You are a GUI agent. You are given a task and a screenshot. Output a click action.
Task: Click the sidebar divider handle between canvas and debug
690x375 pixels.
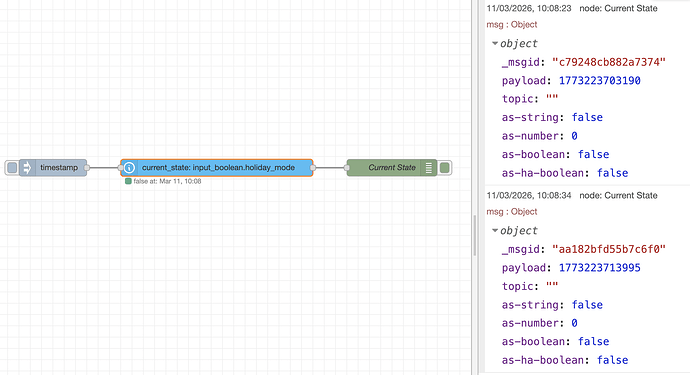[x=474, y=235]
